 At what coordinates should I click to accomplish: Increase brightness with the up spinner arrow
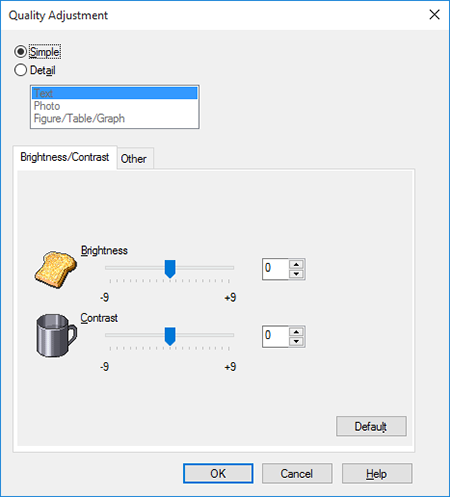[x=296, y=264]
